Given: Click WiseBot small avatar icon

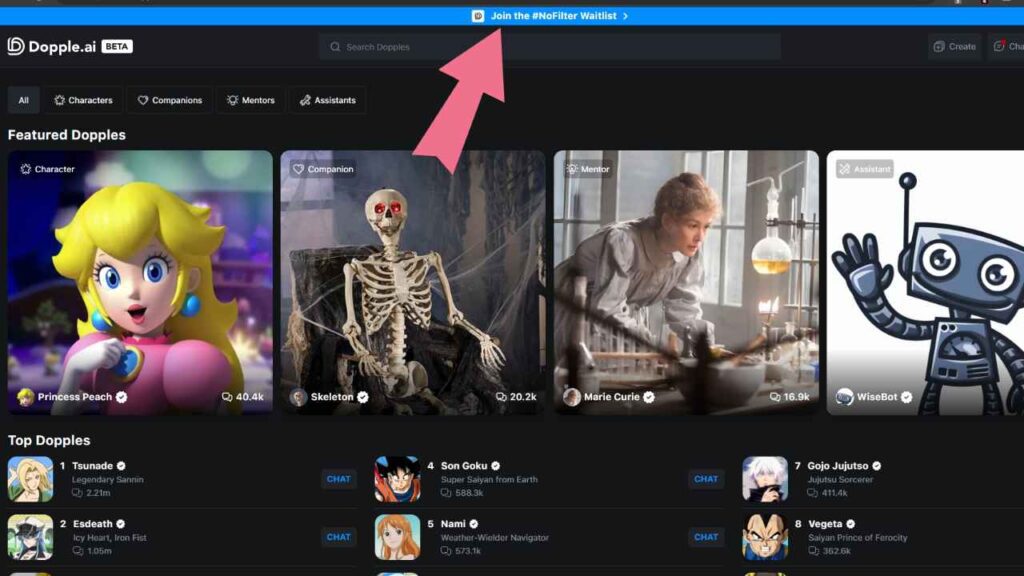Looking at the screenshot, I should [844, 397].
